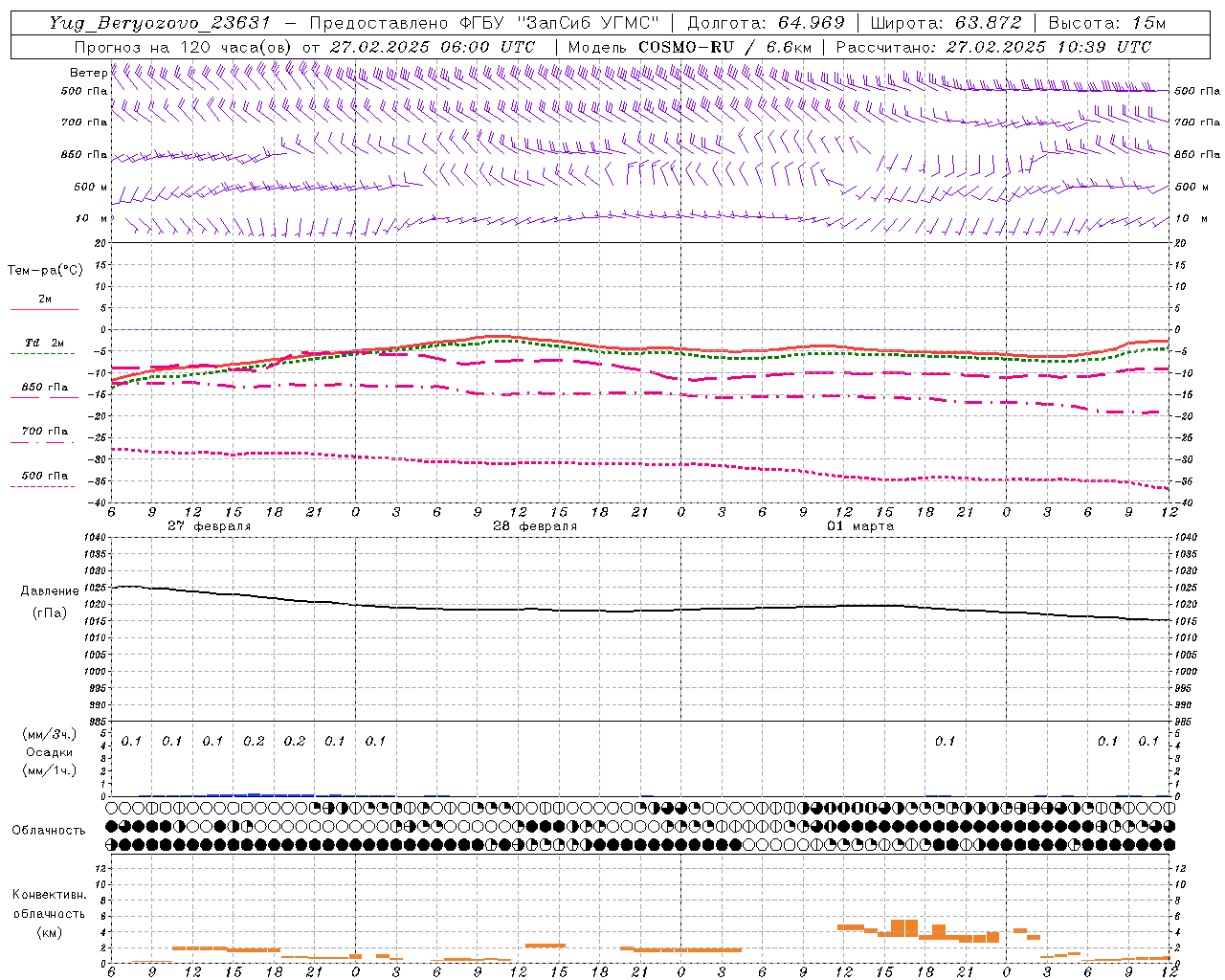
Task: Click the dashed line sample under Td 2м
Action: pyautogui.click(x=44, y=354)
